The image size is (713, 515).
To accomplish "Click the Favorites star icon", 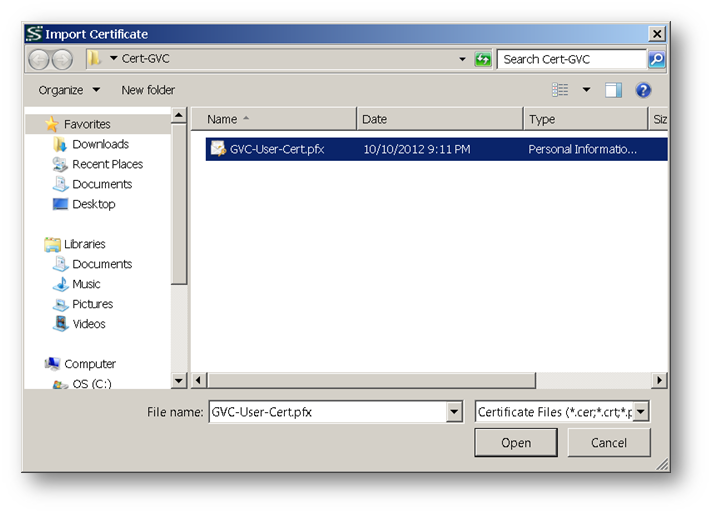I will [x=52, y=124].
